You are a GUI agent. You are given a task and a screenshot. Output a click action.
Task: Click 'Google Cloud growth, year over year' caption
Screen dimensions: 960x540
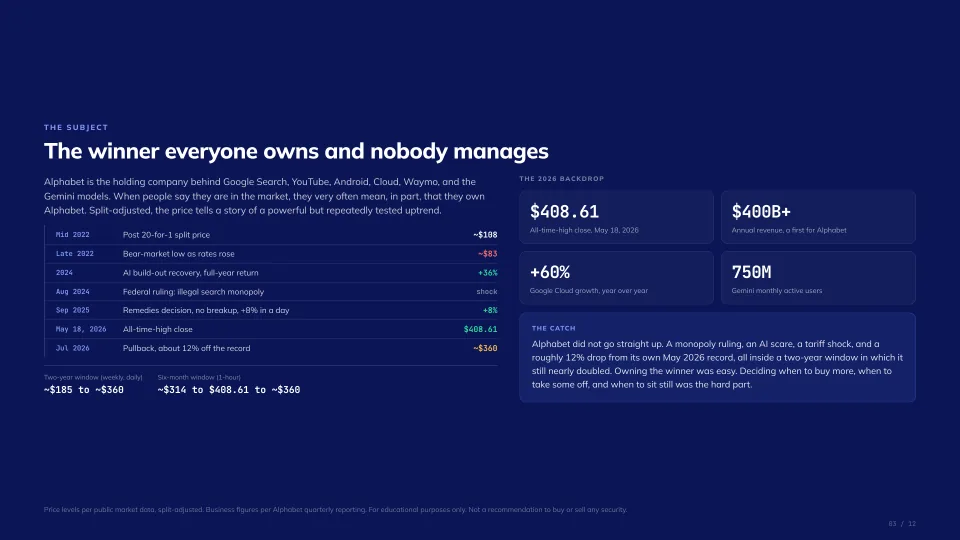588,291
